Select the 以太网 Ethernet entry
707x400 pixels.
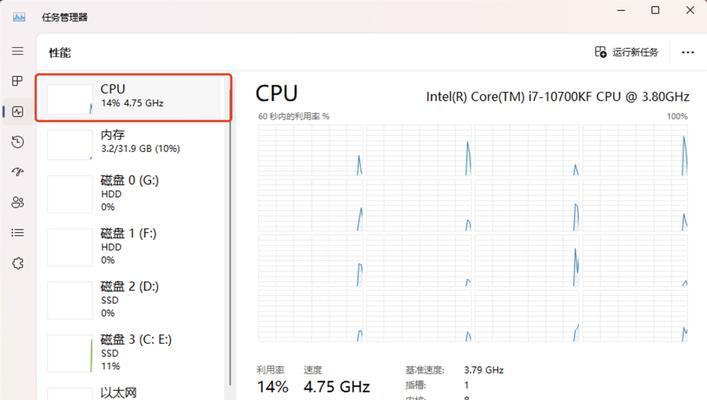pyautogui.click(x=133, y=392)
